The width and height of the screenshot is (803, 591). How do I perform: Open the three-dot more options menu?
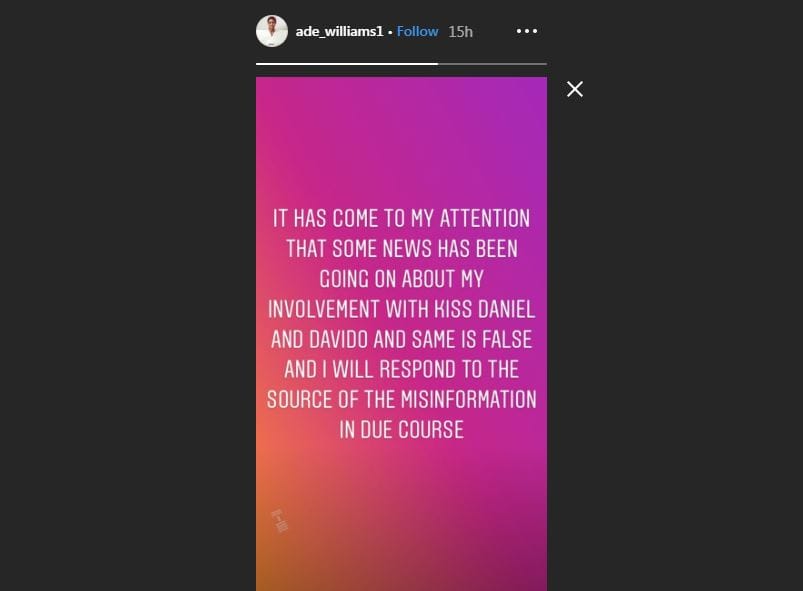coord(527,31)
